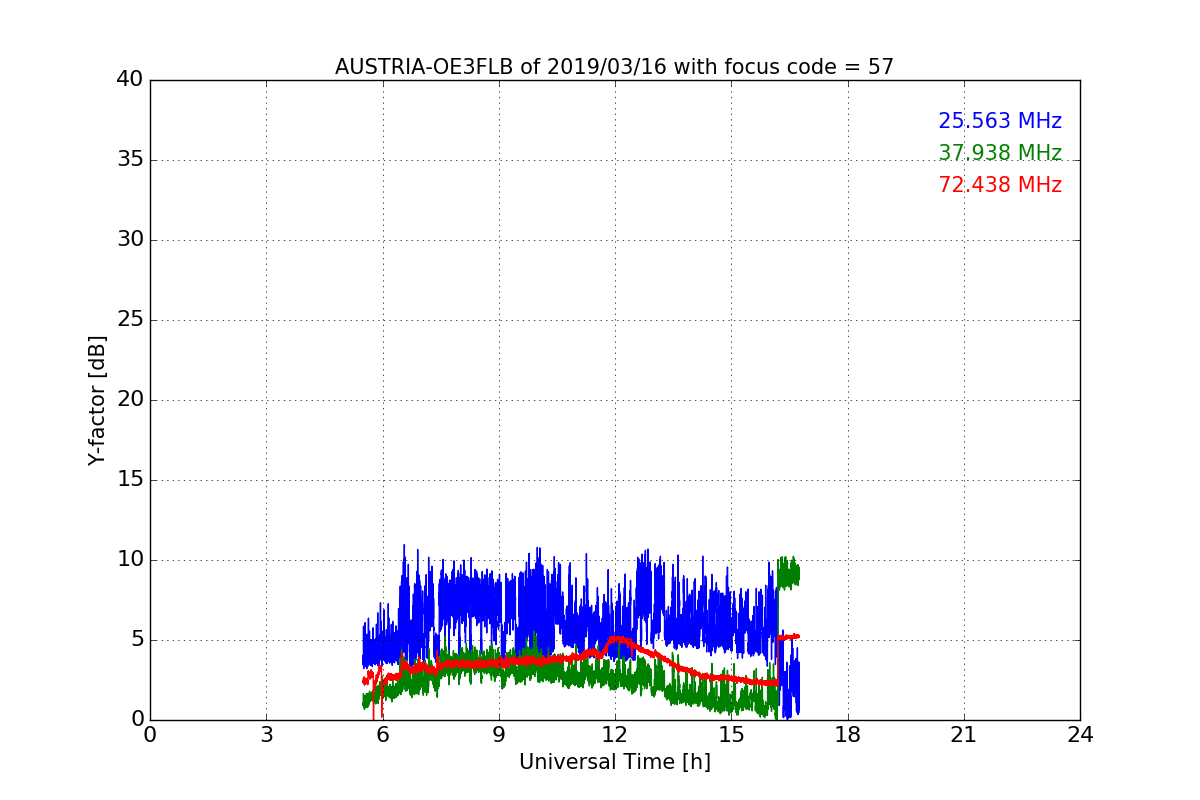
Task: Click the y-axis tick label 10
Action: click(130, 560)
